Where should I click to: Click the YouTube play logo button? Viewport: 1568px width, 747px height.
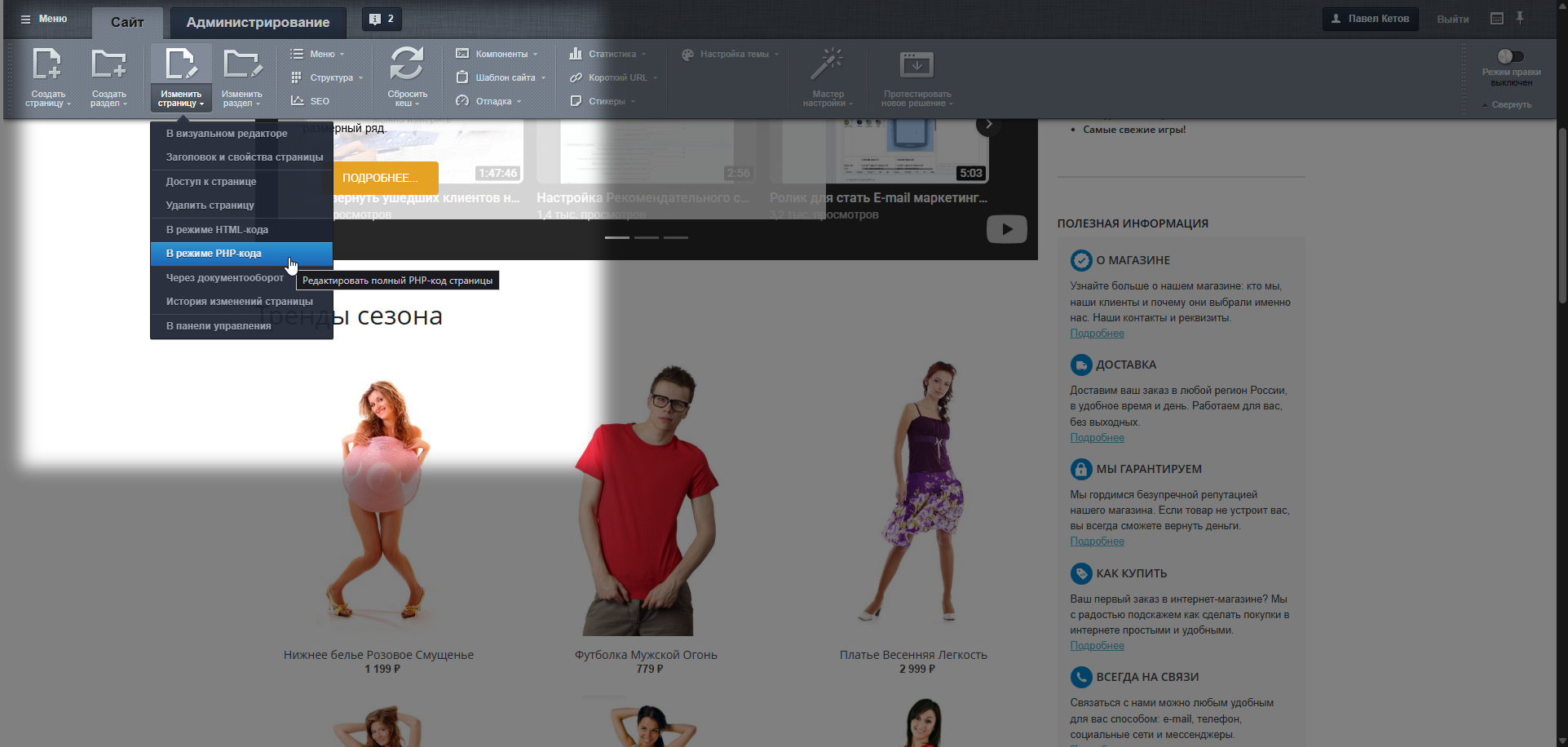pos(1006,229)
